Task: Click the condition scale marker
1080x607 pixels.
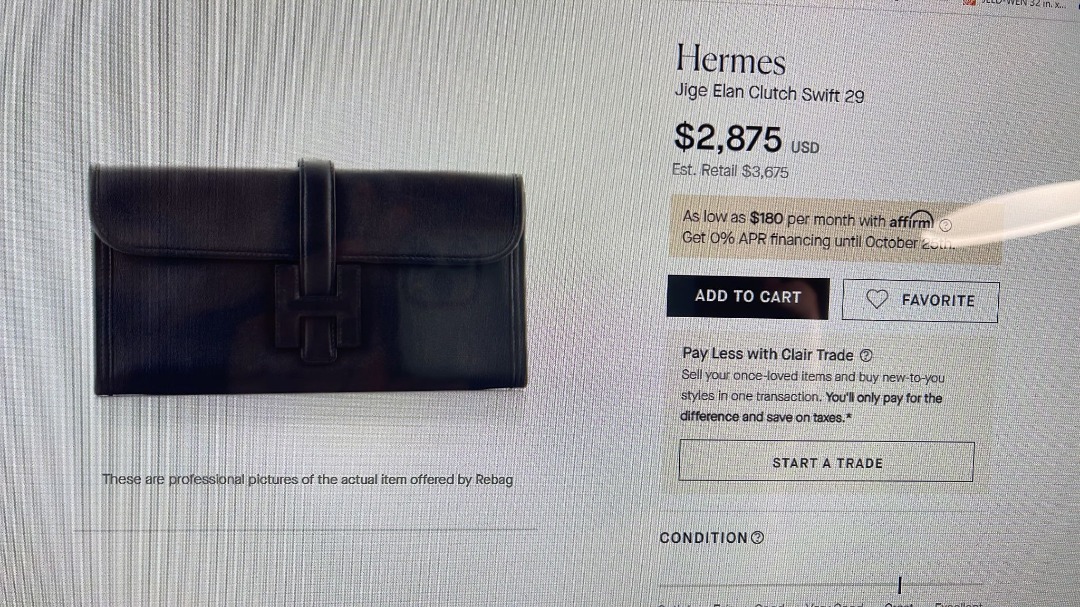Action: tap(900, 585)
